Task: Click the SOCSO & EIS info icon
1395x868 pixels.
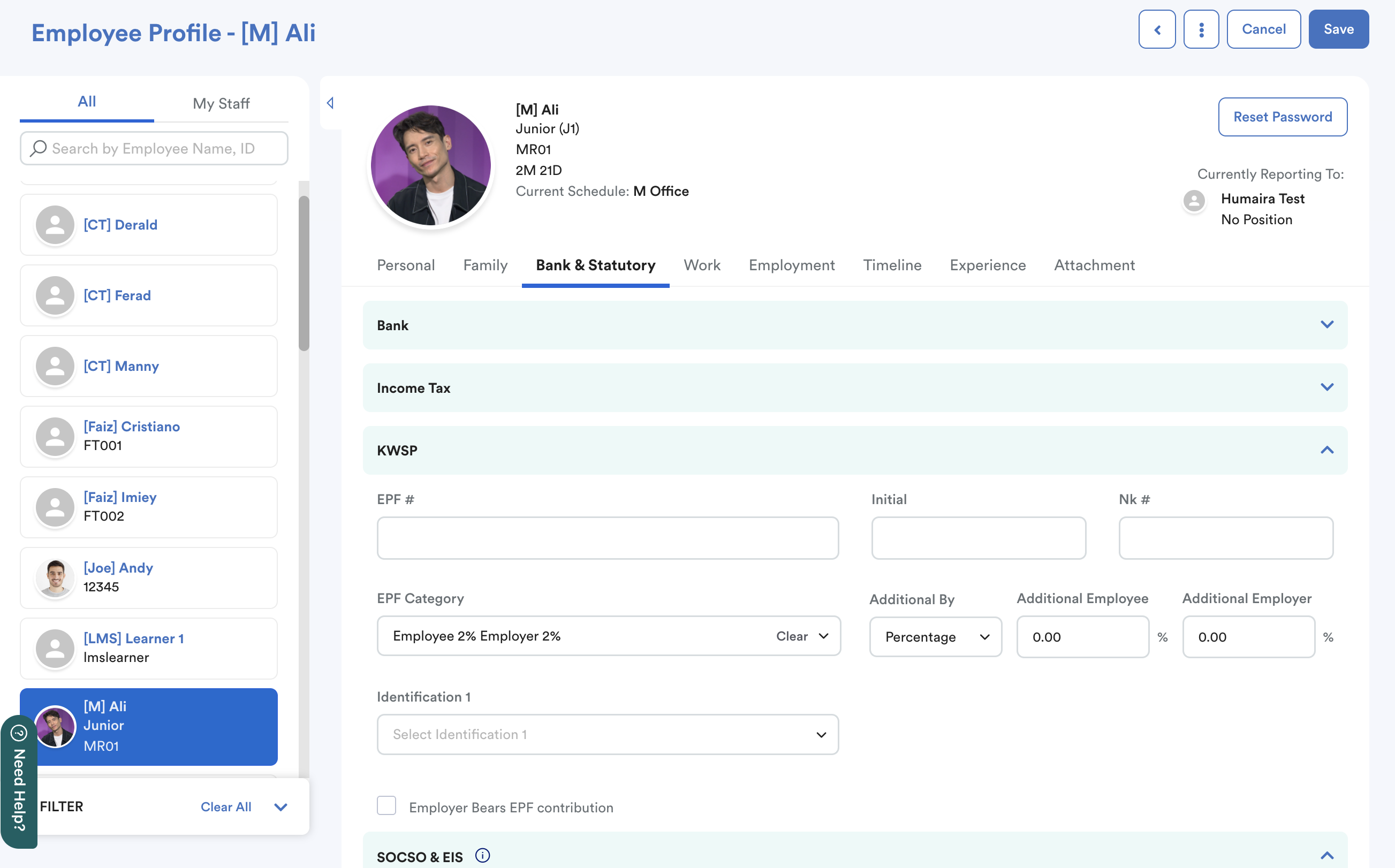Action: tap(482, 855)
